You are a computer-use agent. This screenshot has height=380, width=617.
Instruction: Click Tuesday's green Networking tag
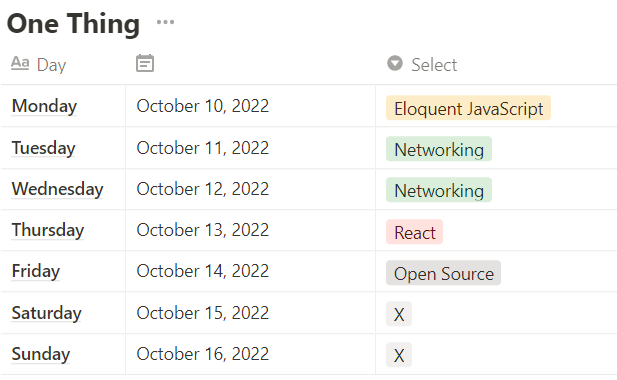[x=439, y=149]
